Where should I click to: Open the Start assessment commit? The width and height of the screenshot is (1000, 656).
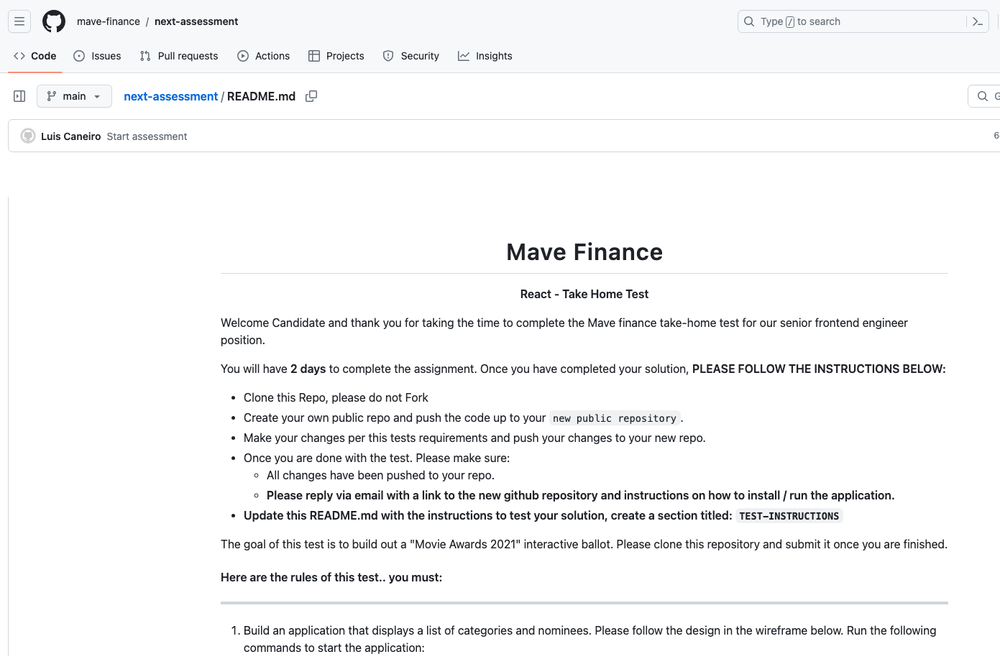click(147, 135)
